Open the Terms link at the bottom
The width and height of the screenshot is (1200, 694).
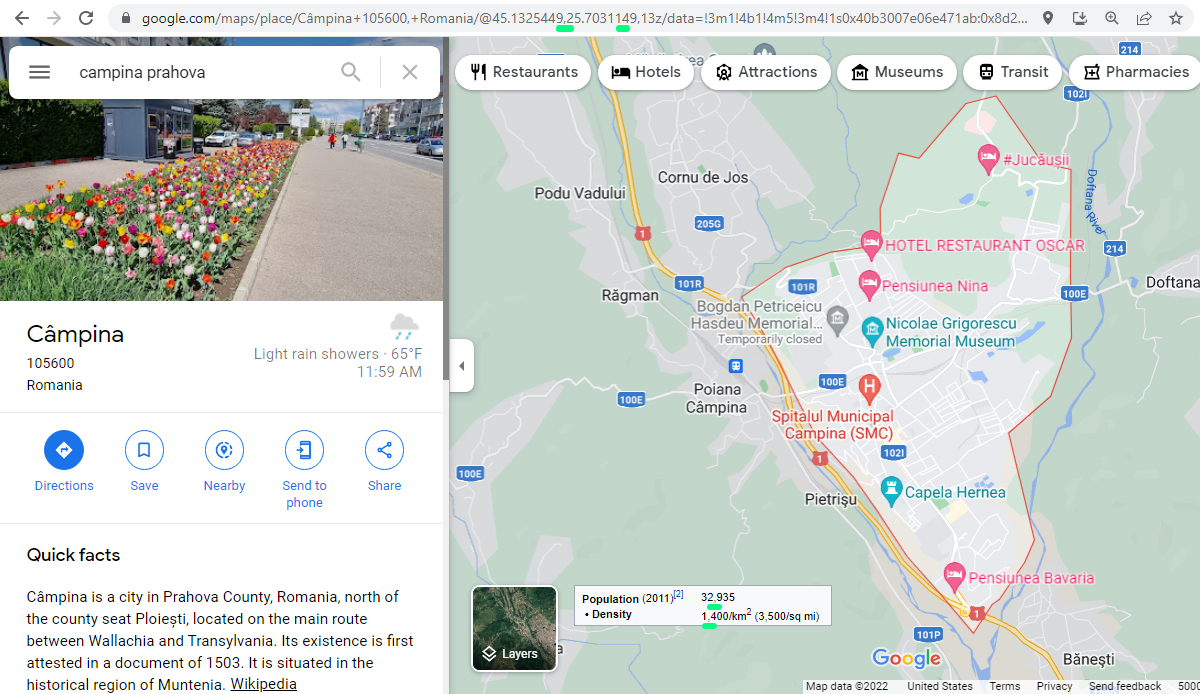tap(1004, 686)
